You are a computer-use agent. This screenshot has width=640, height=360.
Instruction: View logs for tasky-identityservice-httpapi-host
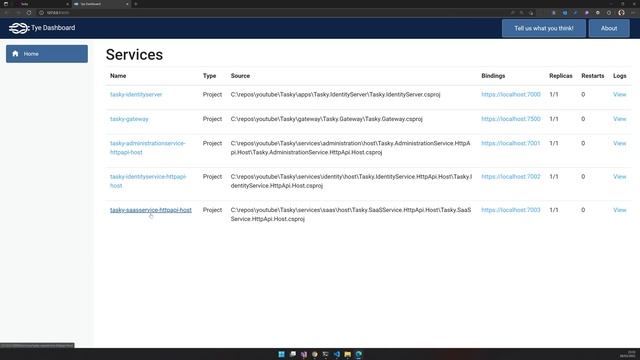619,176
